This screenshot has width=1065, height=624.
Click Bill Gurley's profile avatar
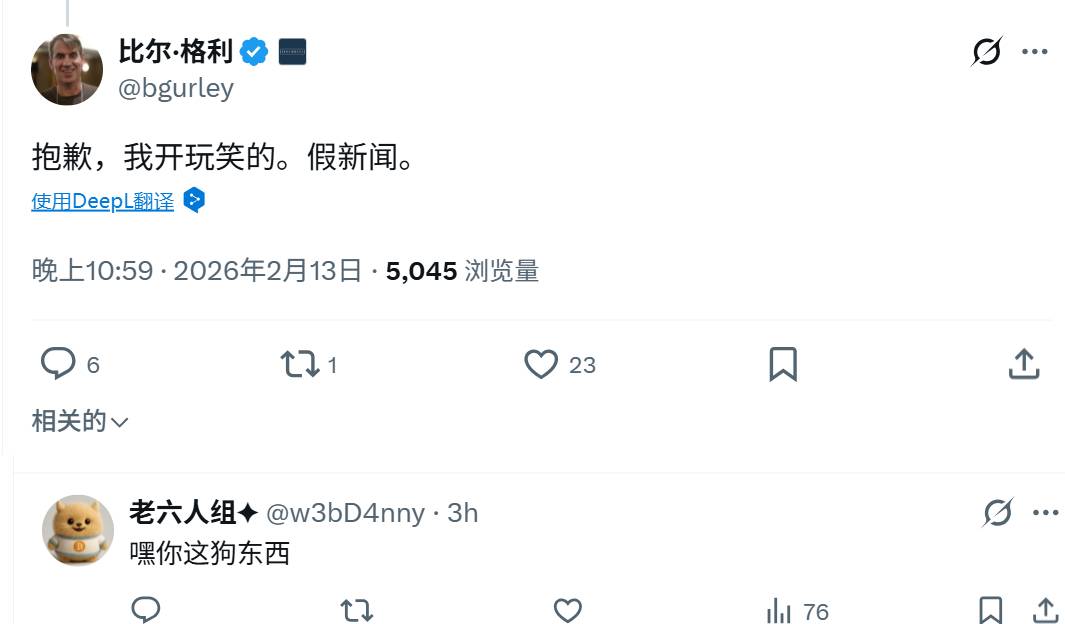pos(66,69)
